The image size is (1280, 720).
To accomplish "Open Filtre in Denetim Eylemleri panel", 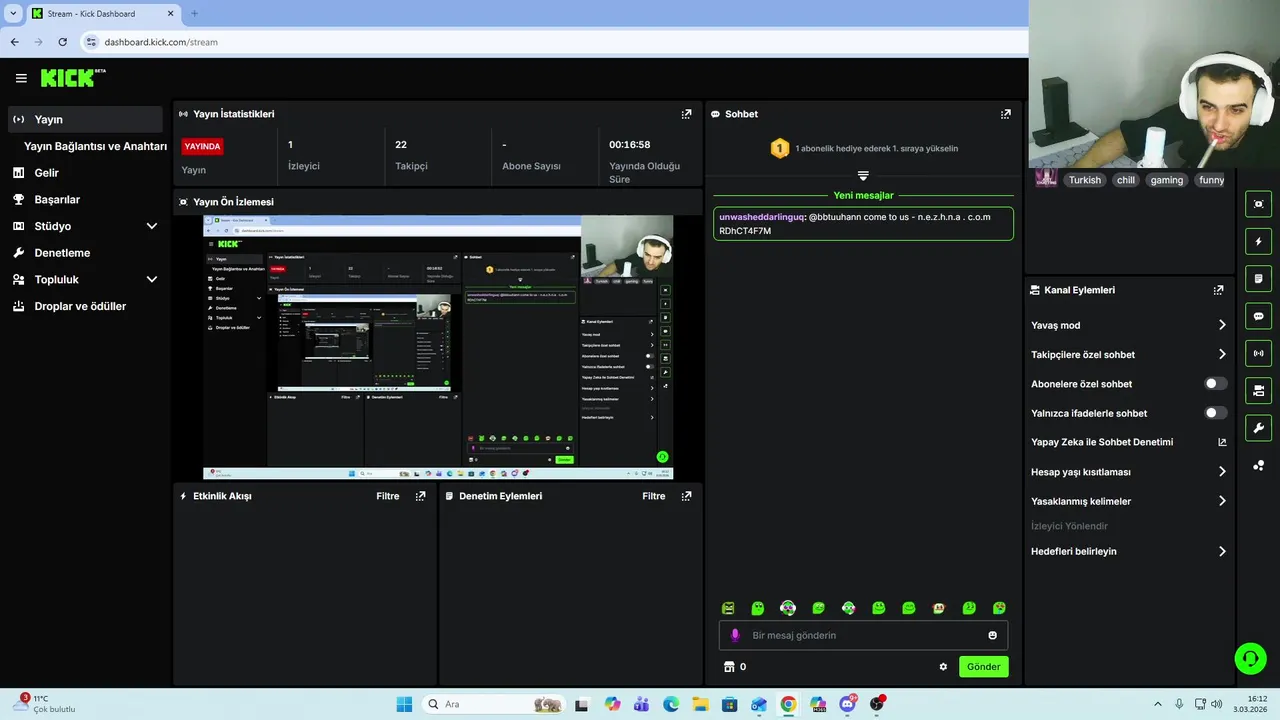I will tap(654, 496).
